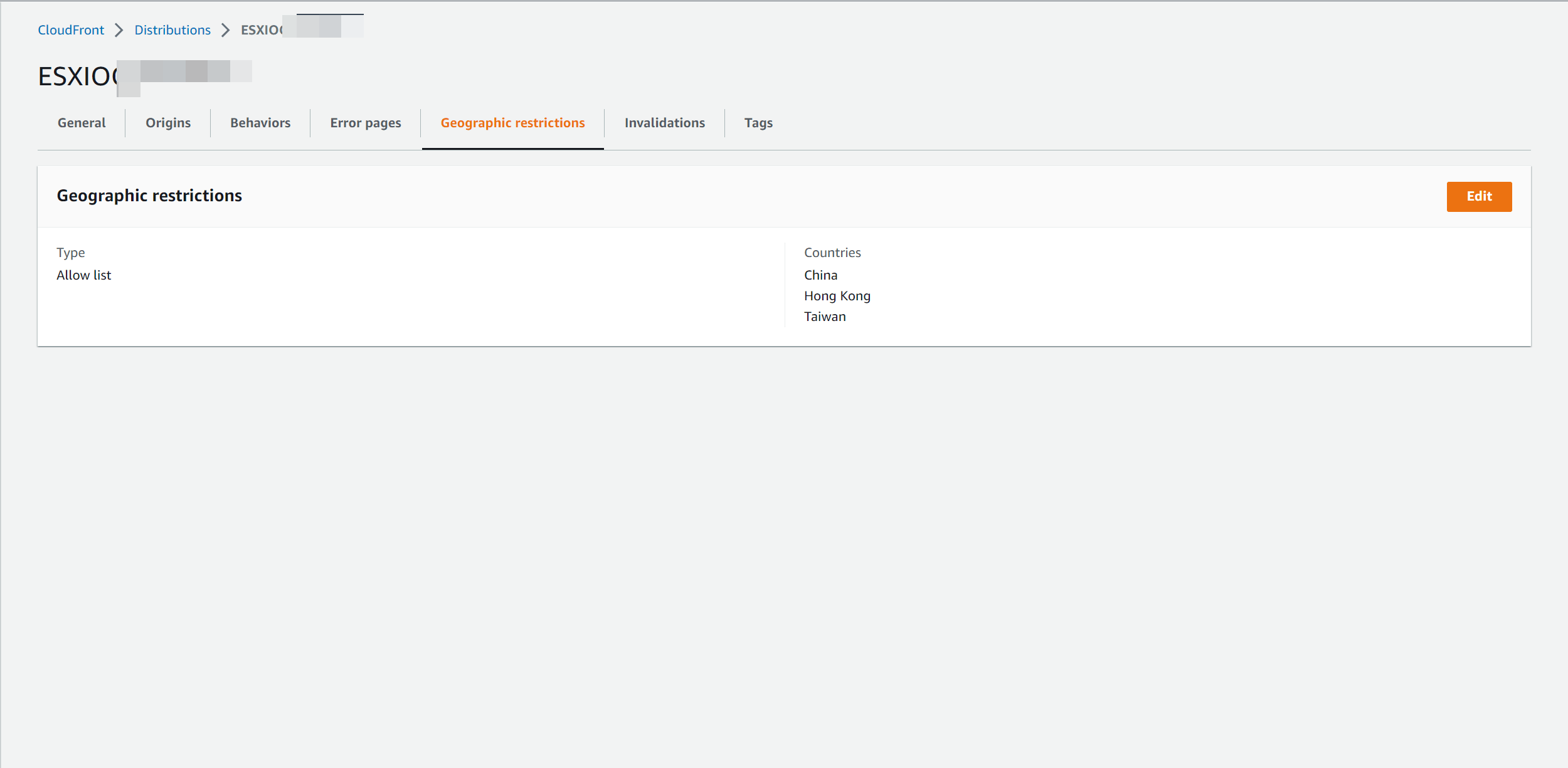Navigate to CloudFront via breadcrumb
Image resolution: width=1568 pixels, height=768 pixels.
[71, 29]
